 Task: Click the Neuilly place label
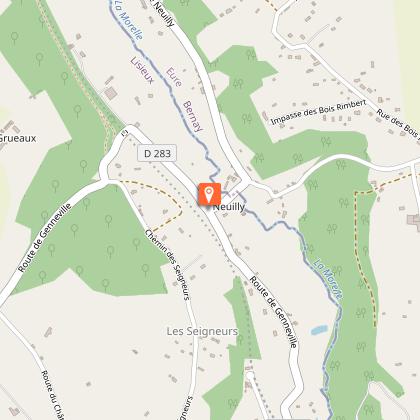229,207
